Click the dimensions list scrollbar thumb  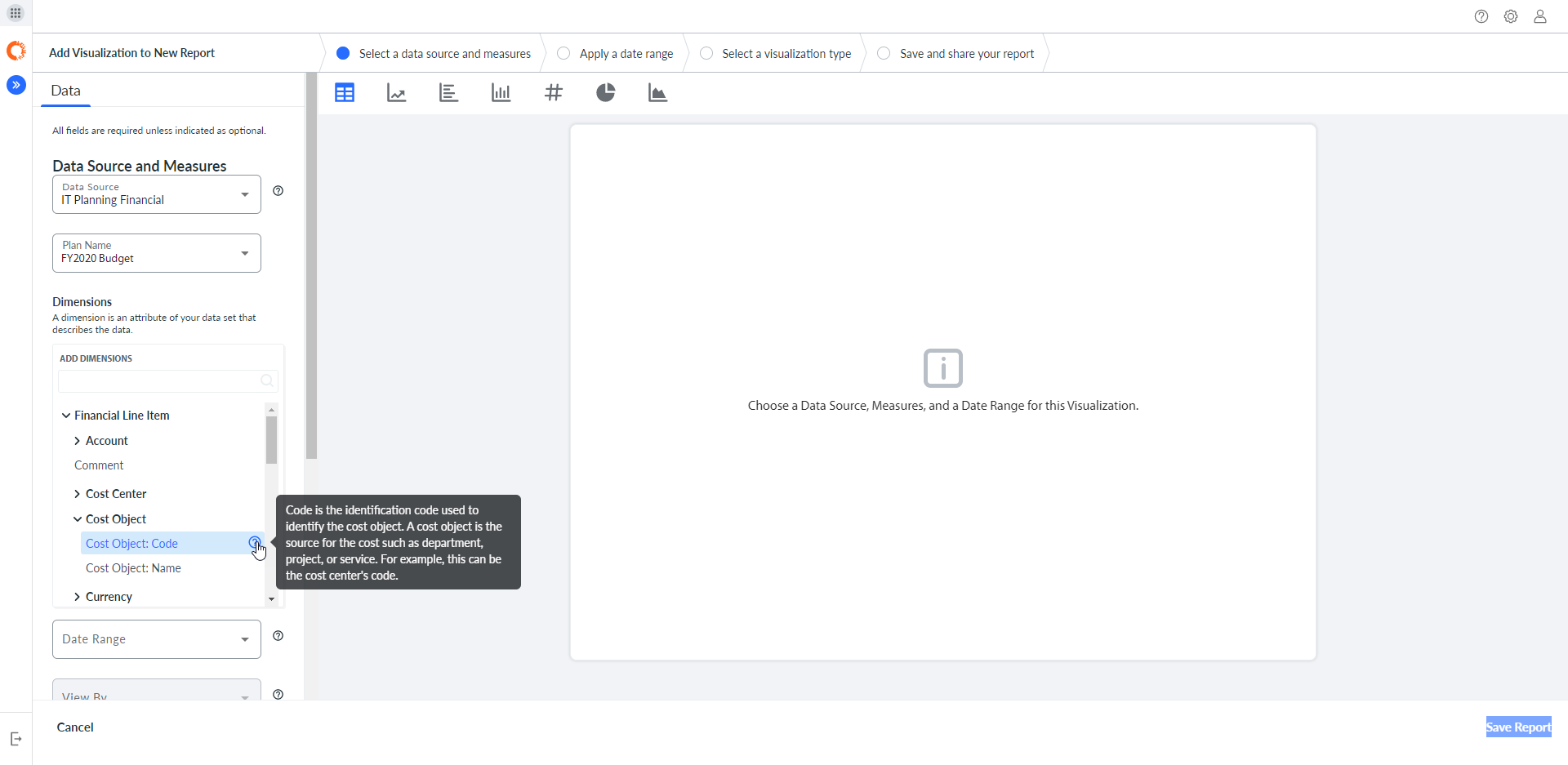pos(271,439)
